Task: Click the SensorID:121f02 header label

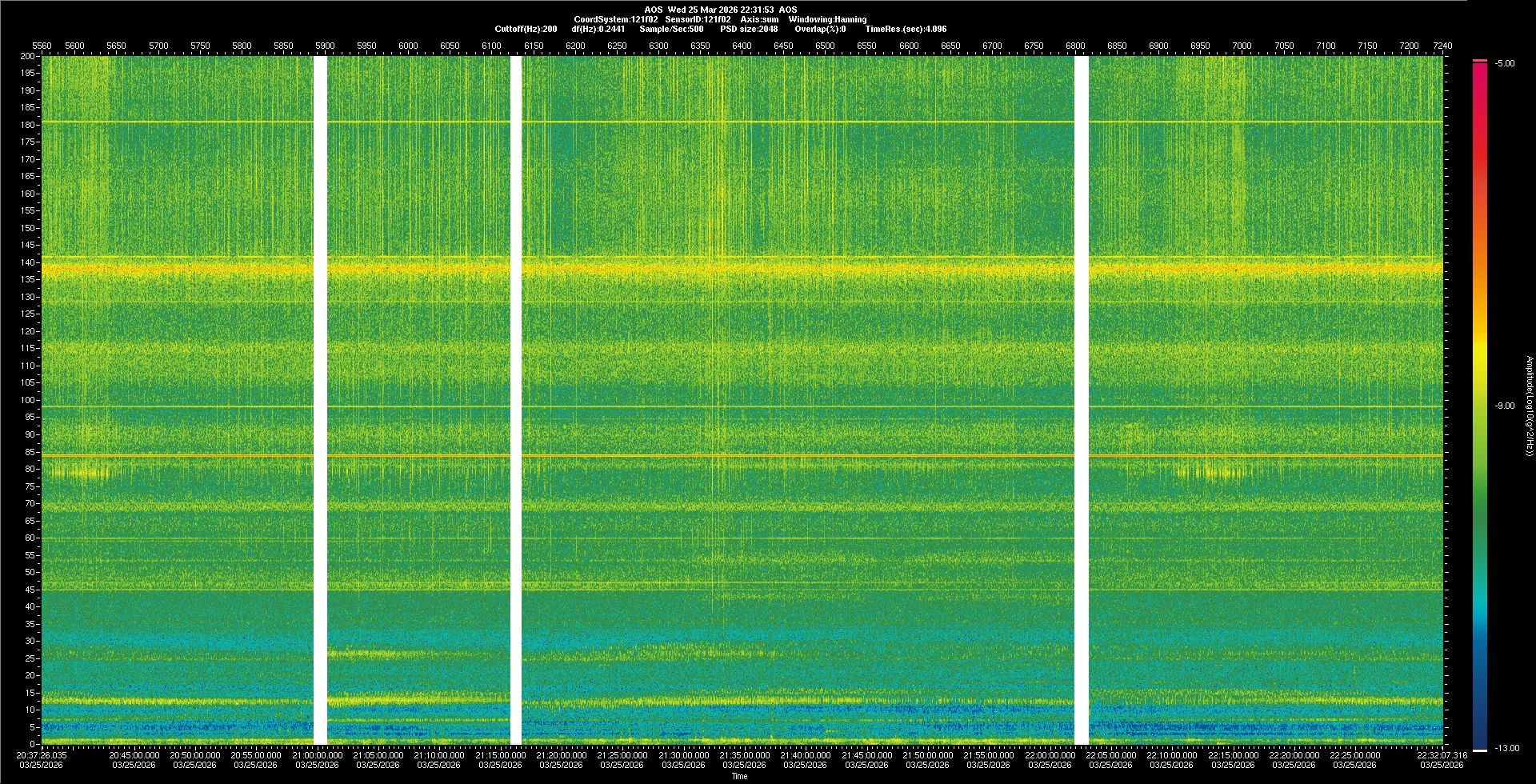Action: click(698, 19)
